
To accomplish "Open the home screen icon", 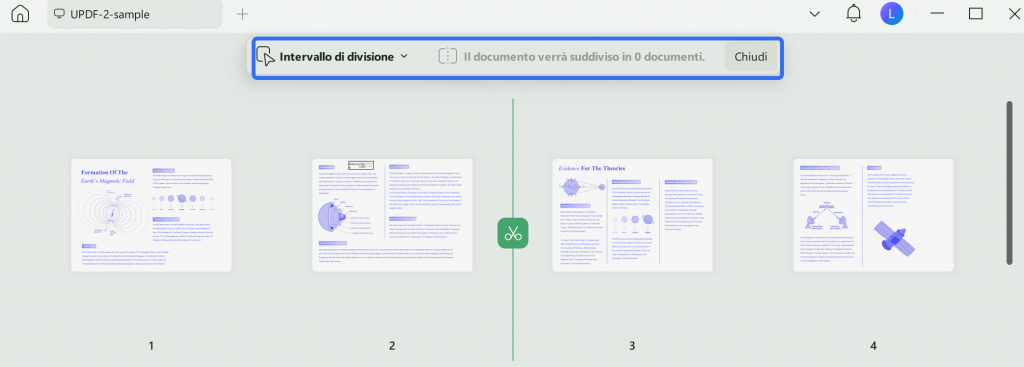I will [20, 14].
